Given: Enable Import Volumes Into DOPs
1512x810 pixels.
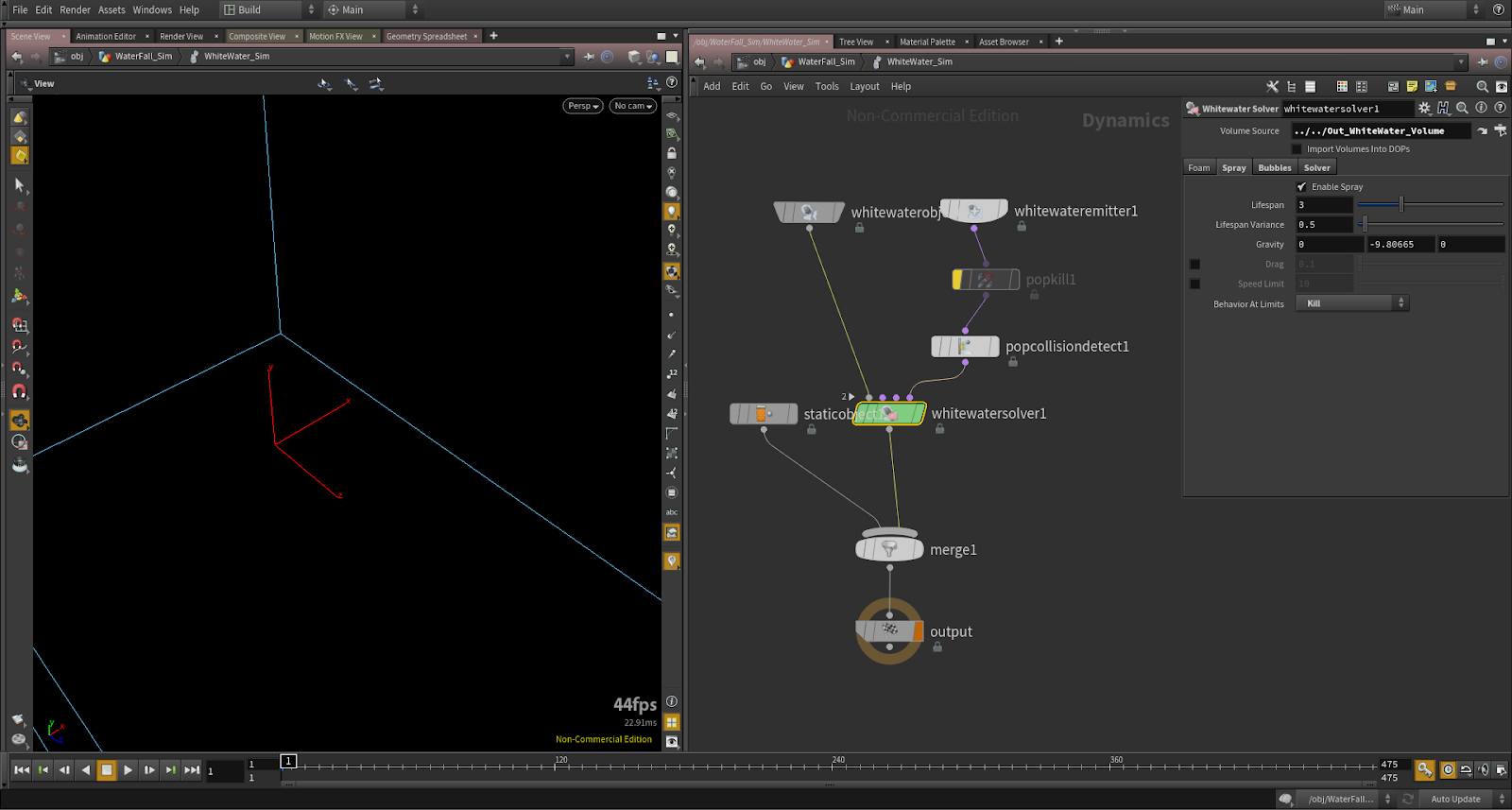Looking at the screenshot, I should pos(1297,149).
